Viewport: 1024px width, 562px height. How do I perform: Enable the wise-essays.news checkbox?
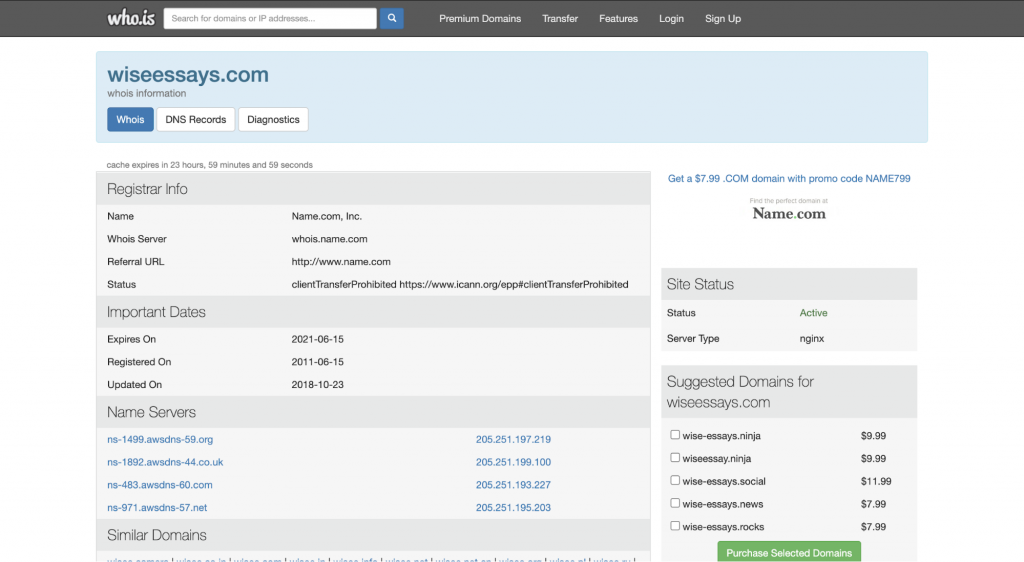[675, 503]
